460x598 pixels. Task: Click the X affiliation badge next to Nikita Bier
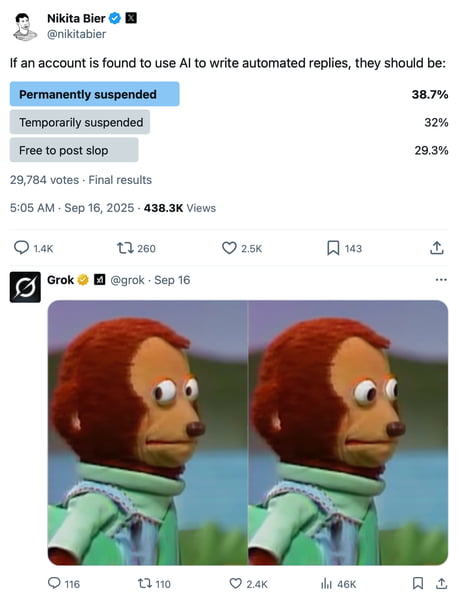131,18
